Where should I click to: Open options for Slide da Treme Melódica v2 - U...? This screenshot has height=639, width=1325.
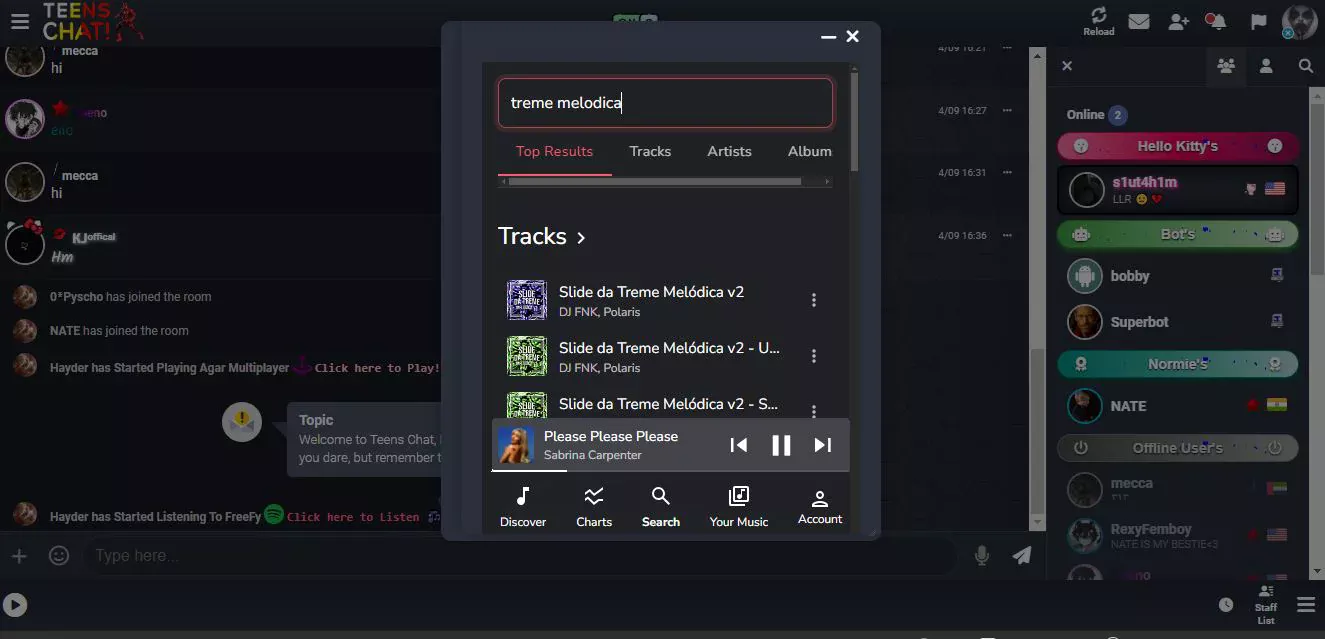click(x=814, y=356)
